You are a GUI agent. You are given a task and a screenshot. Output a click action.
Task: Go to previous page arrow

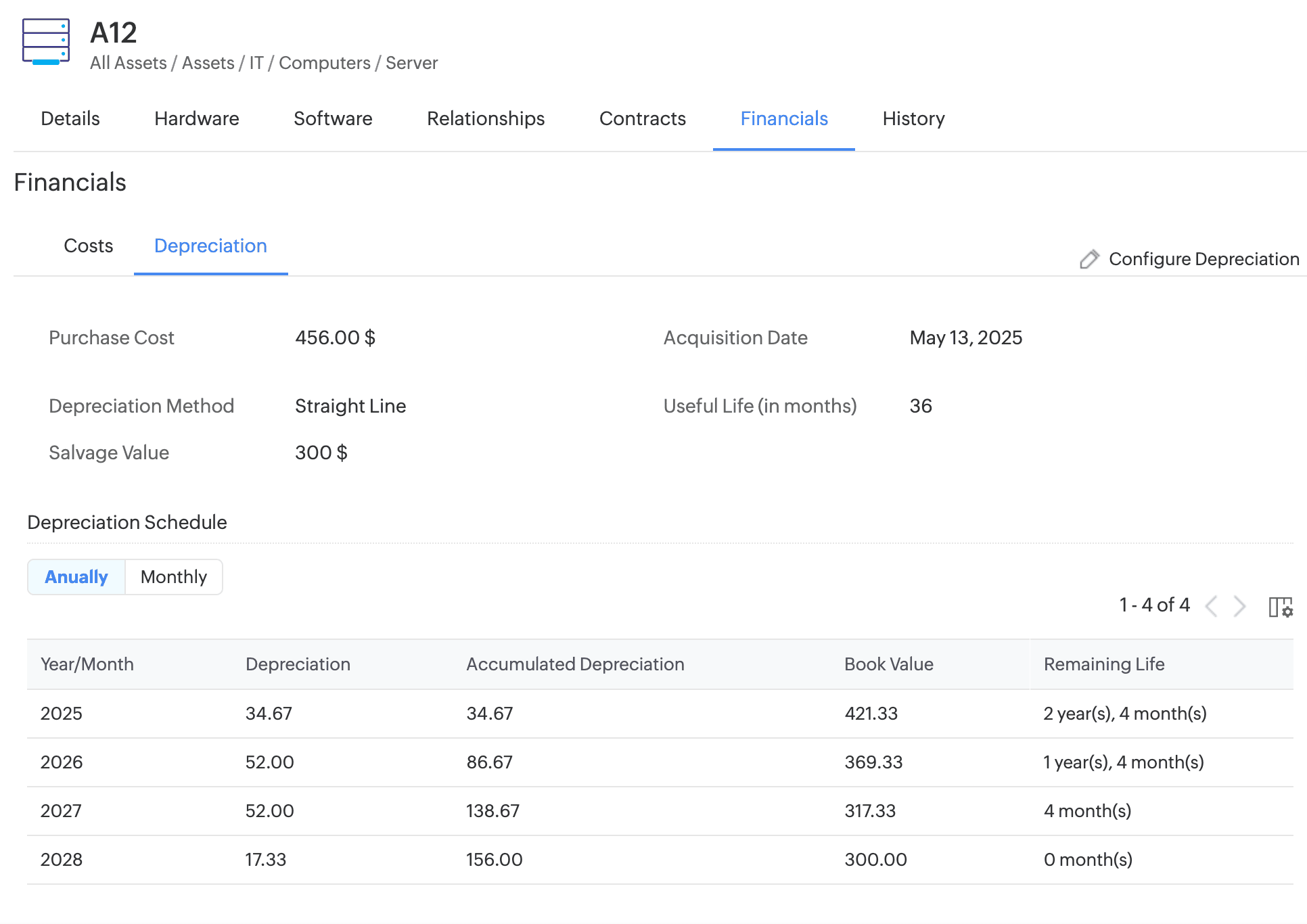[x=1212, y=606]
